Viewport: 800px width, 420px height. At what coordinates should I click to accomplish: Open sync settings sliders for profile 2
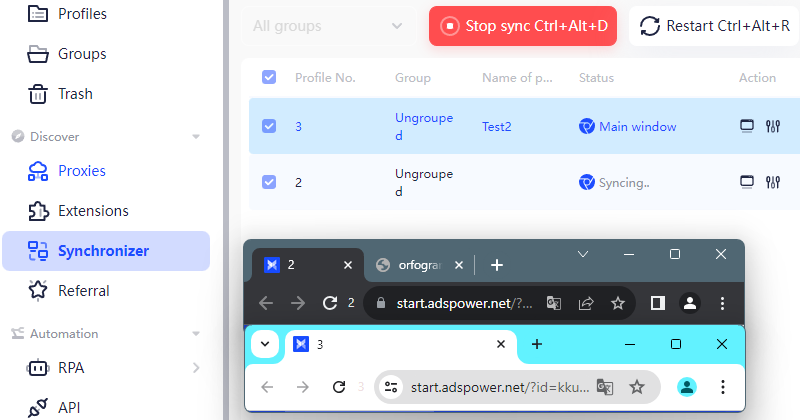[773, 182]
